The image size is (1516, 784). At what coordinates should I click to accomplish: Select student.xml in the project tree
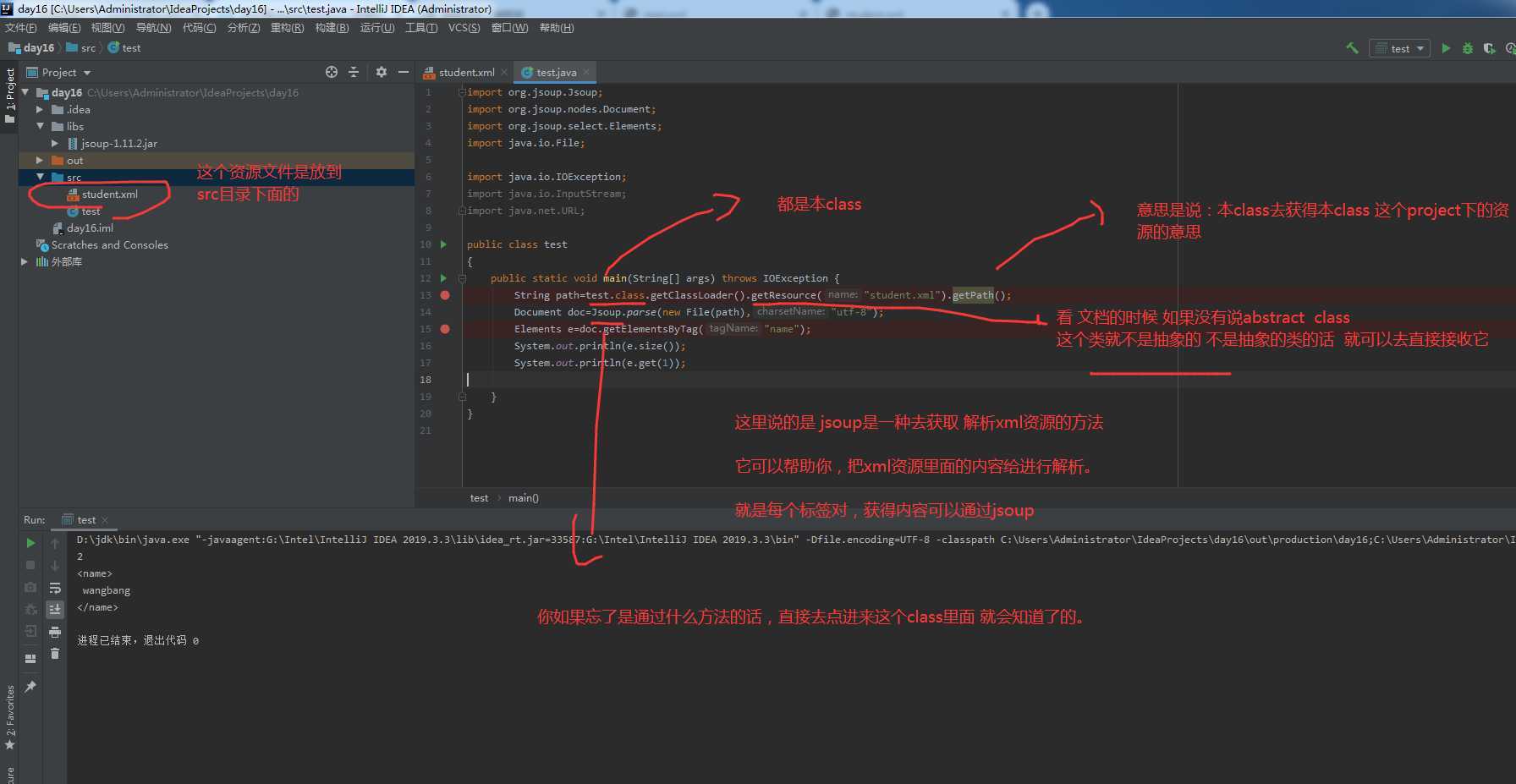(109, 194)
